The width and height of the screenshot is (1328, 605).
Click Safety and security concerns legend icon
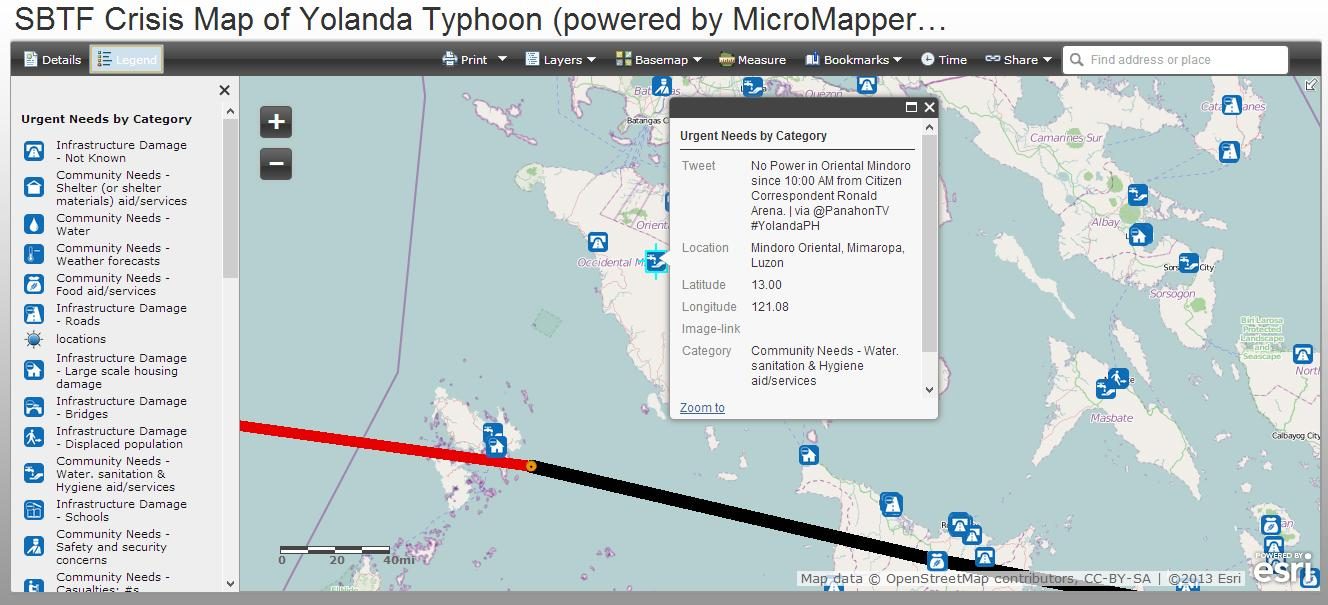point(34,547)
